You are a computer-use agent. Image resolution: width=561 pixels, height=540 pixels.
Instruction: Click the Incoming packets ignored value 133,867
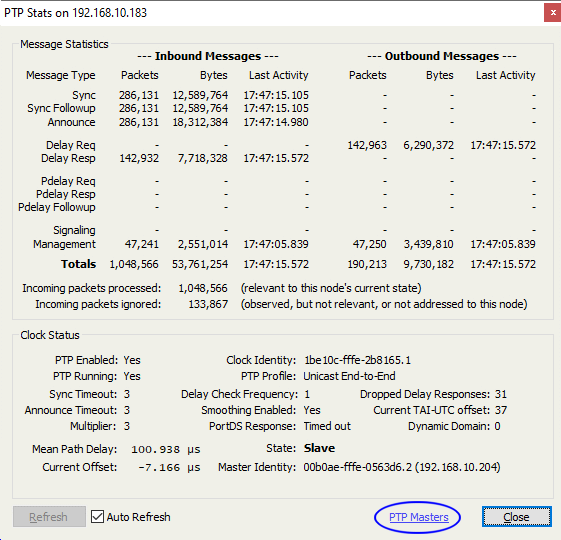(x=208, y=304)
